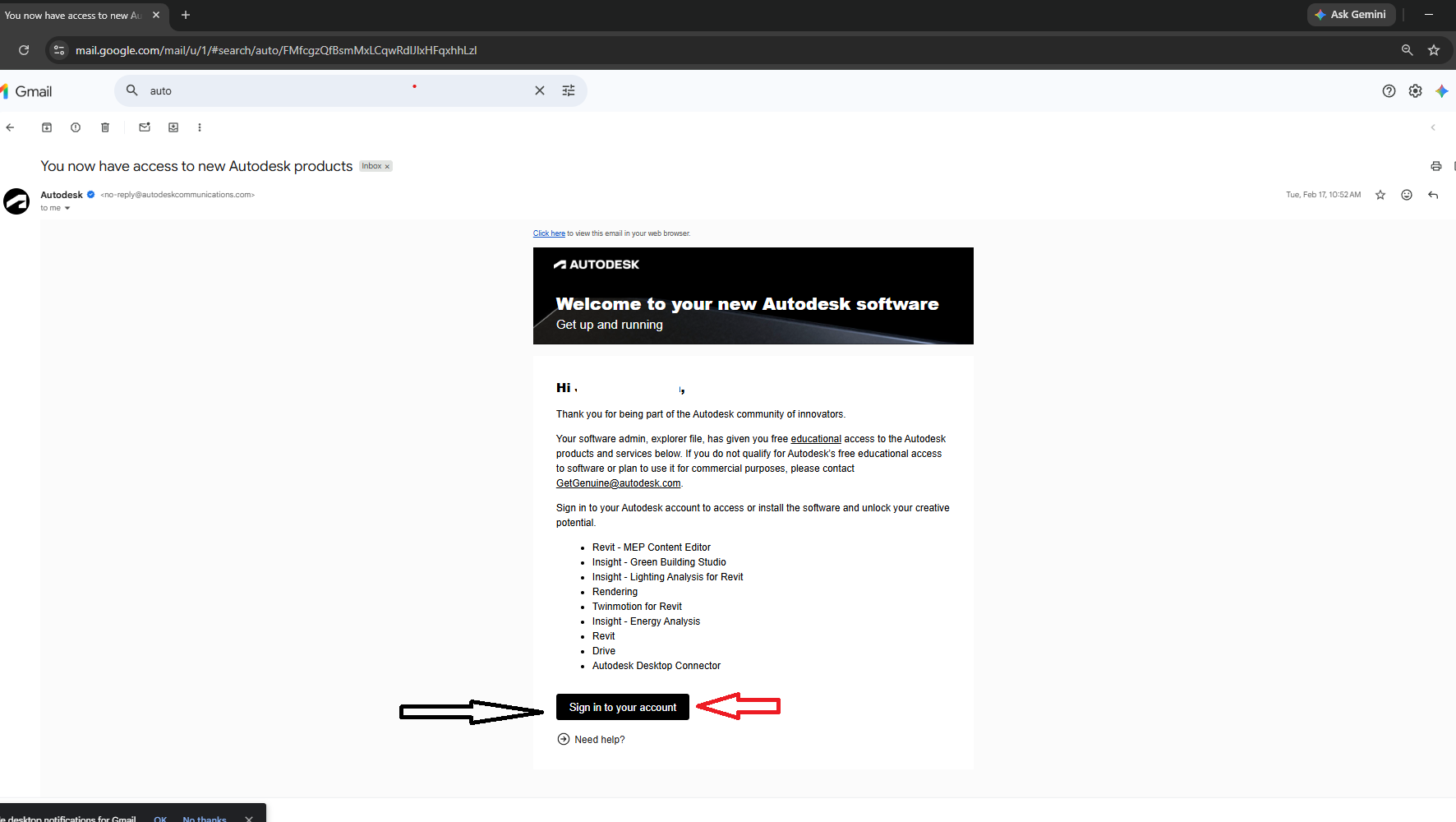Open the Gemini sparkle icon in Gmail

click(1442, 91)
